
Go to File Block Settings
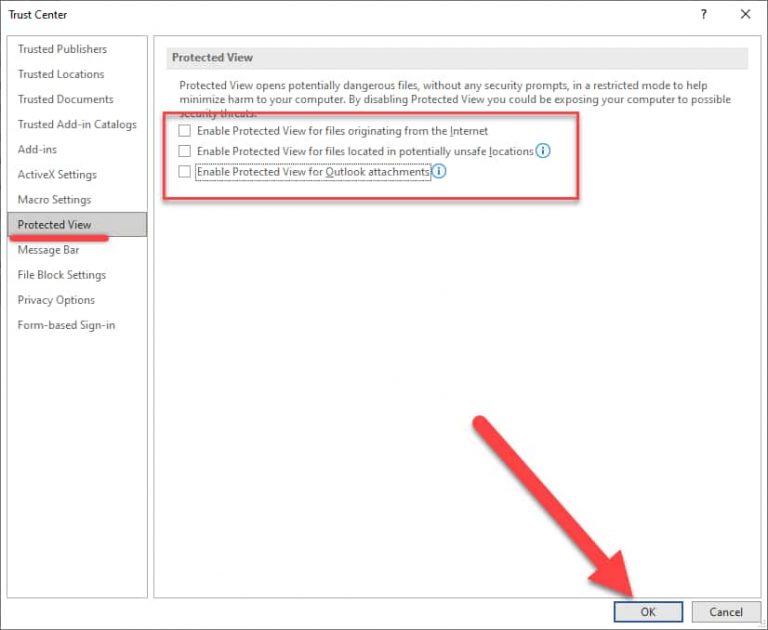point(61,275)
